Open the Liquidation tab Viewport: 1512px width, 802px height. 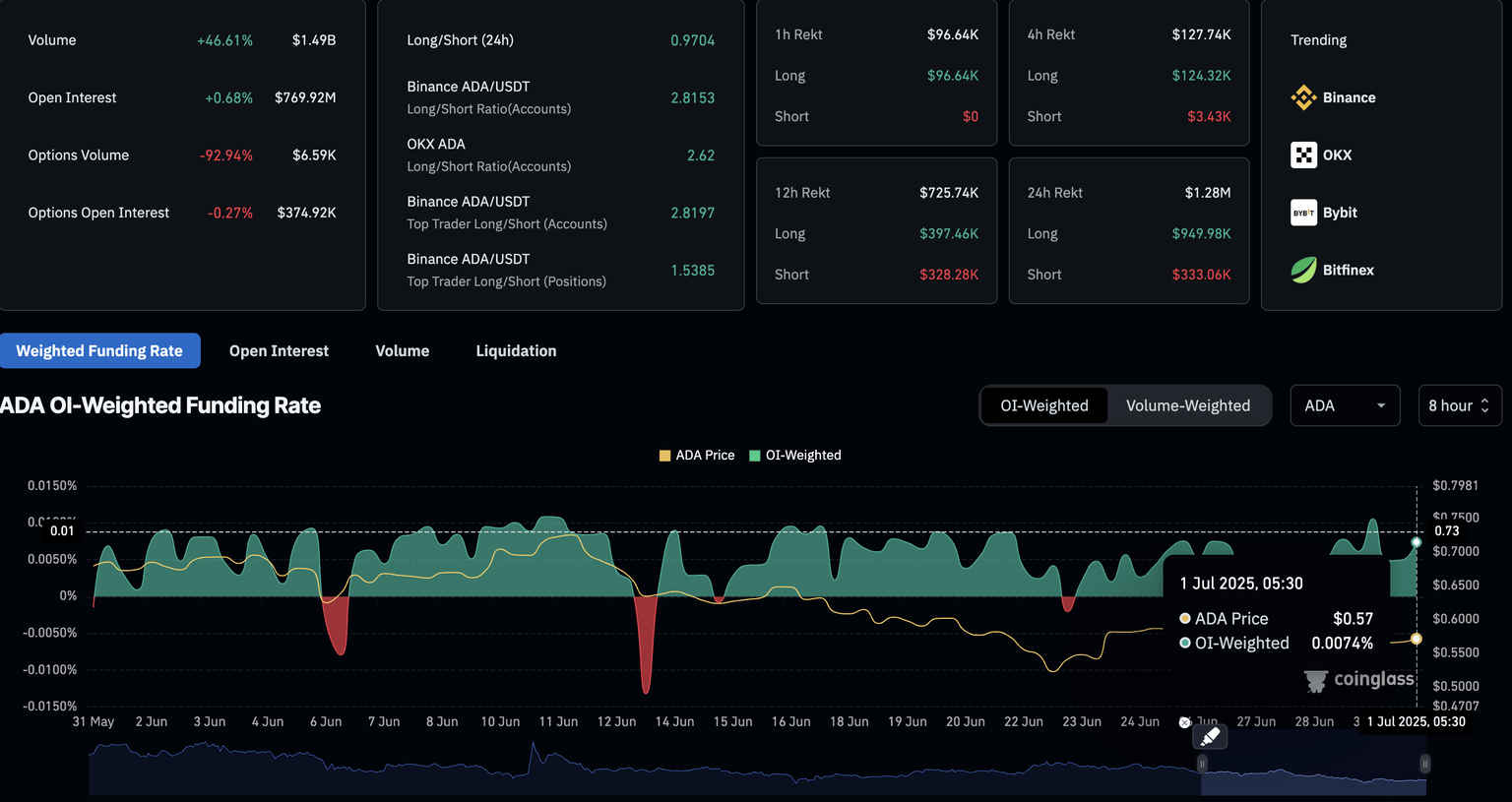(x=516, y=351)
